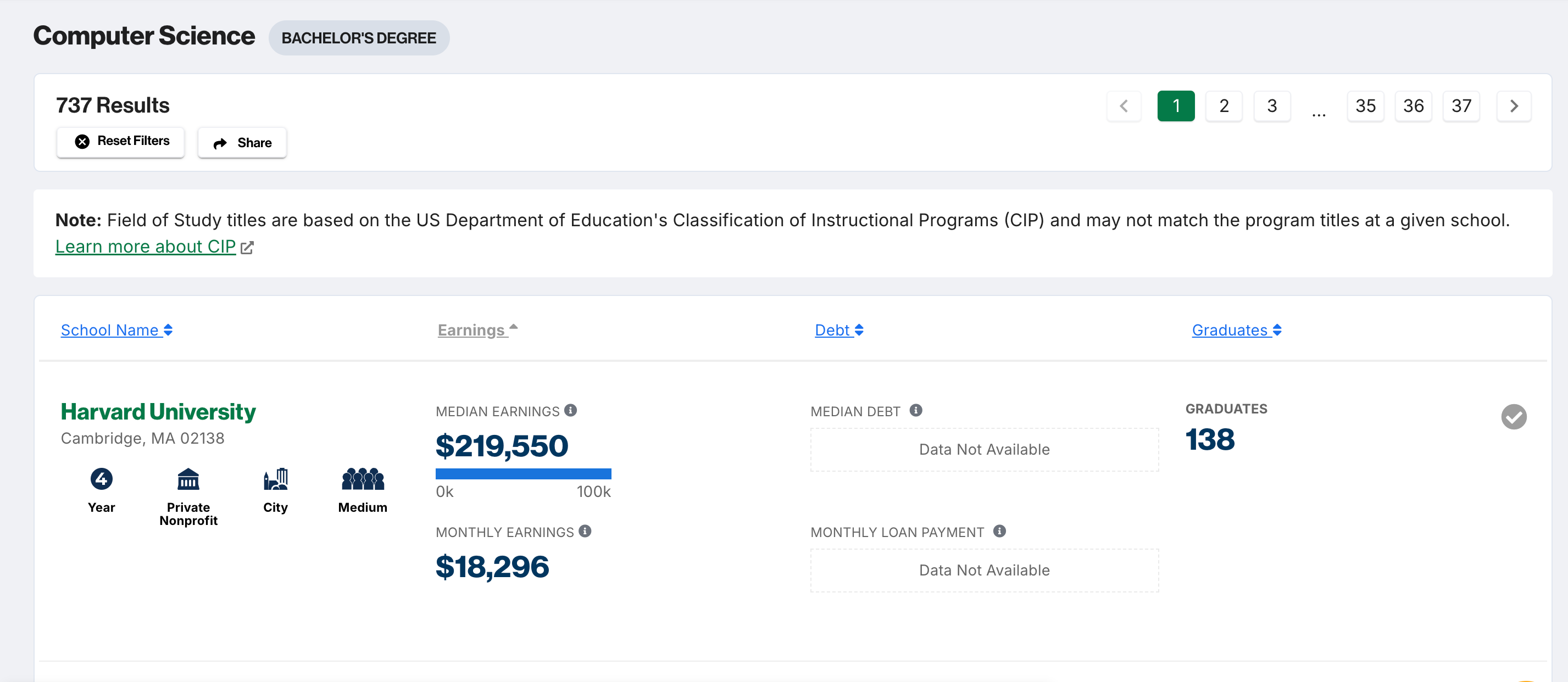Viewport: 1568px width, 682px height.
Task: Click the Private Nonprofit building icon
Action: [188, 479]
